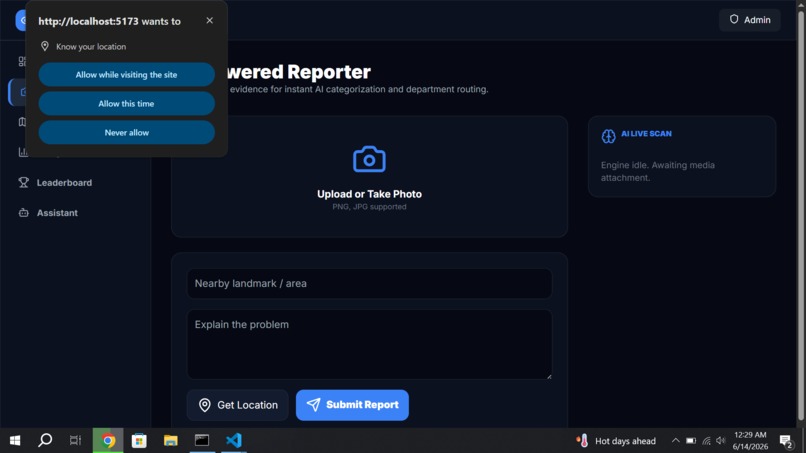The width and height of the screenshot is (806, 453).
Task: Open the volume tray icon
Action: click(x=721, y=441)
